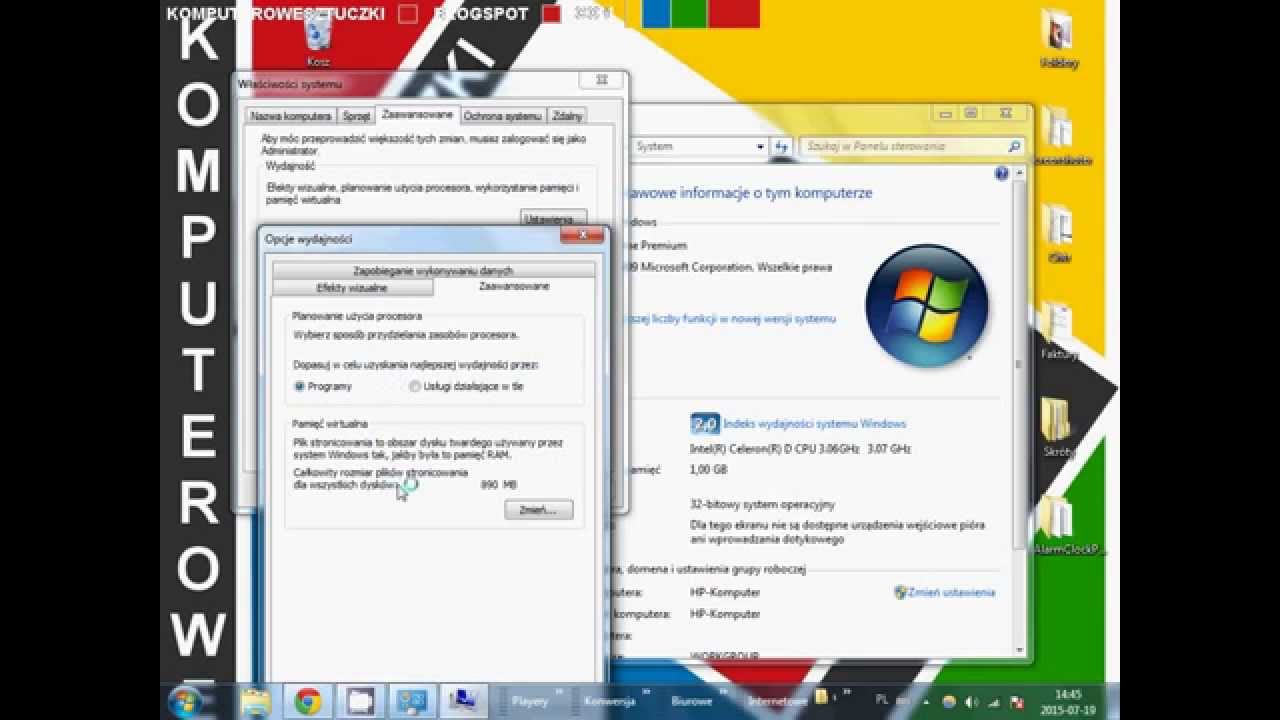This screenshot has height=720, width=1280.
Task: Click the magnifier icon in Control Panel search
Action: click(x=1014, y=146)
